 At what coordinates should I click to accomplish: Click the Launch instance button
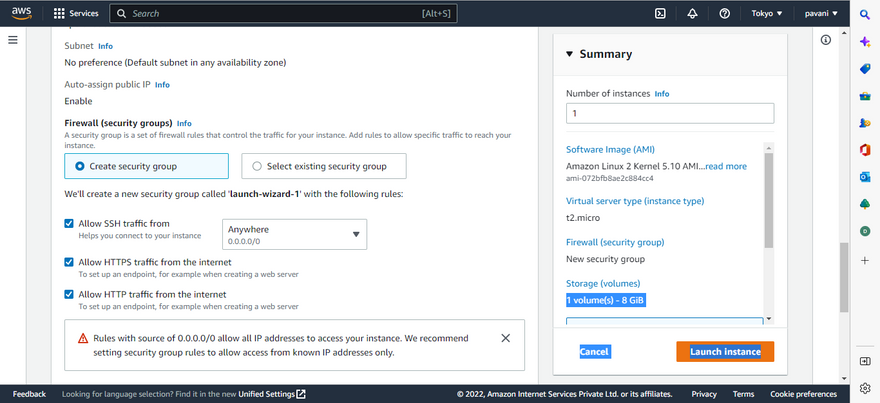pos(725,352)
